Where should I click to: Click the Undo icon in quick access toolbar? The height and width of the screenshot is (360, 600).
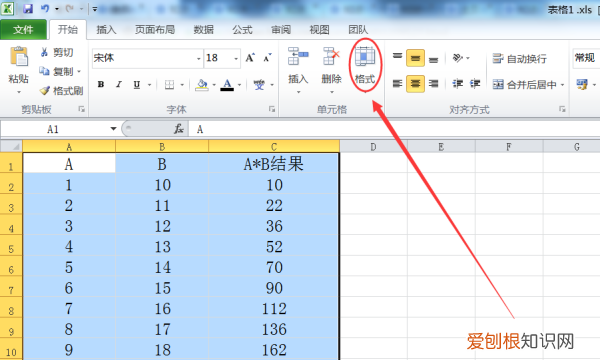(45, 8)
